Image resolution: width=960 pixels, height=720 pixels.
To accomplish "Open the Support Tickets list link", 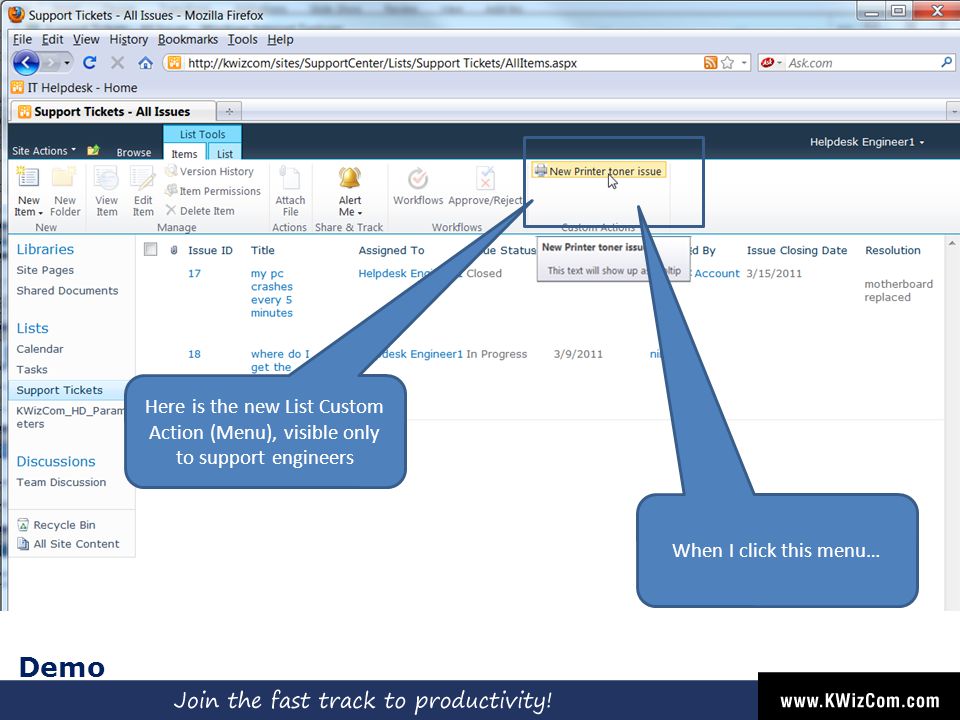I will [x=59, y=390].
